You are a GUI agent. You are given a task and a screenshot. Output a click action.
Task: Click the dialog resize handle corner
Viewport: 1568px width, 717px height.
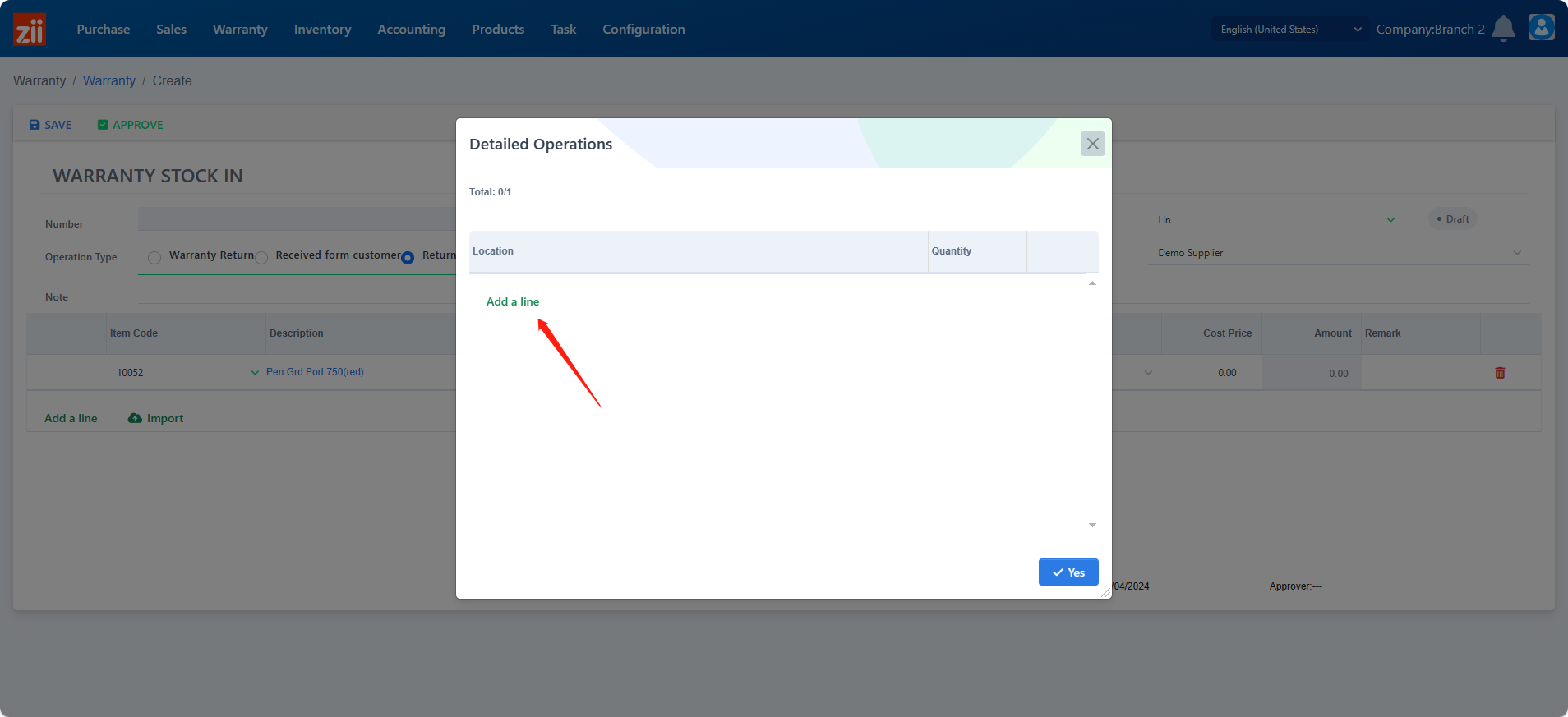point(1106,592)
